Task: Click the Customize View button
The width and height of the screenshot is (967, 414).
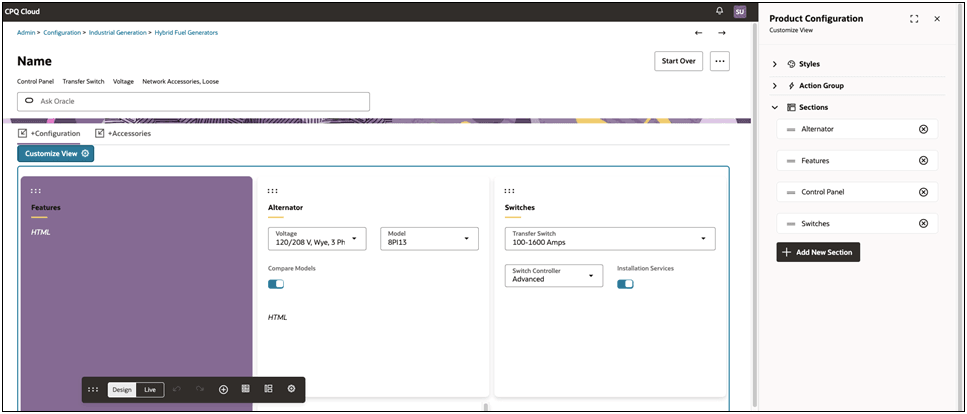Action: (56, 154)
